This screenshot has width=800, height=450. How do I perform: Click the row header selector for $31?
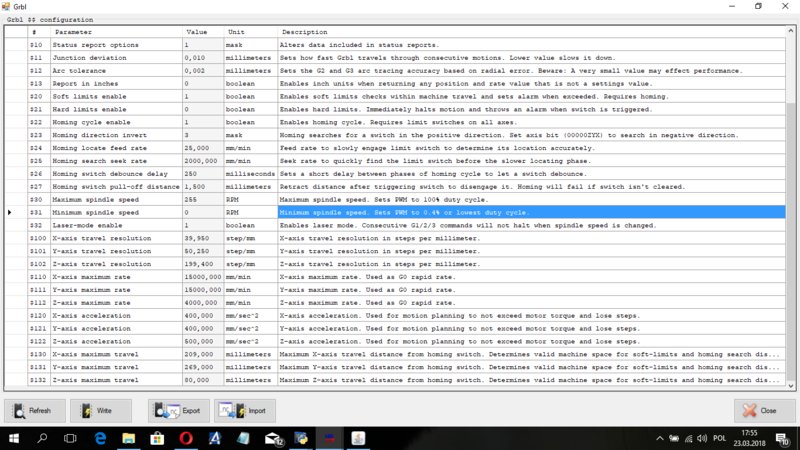(16, 212)
